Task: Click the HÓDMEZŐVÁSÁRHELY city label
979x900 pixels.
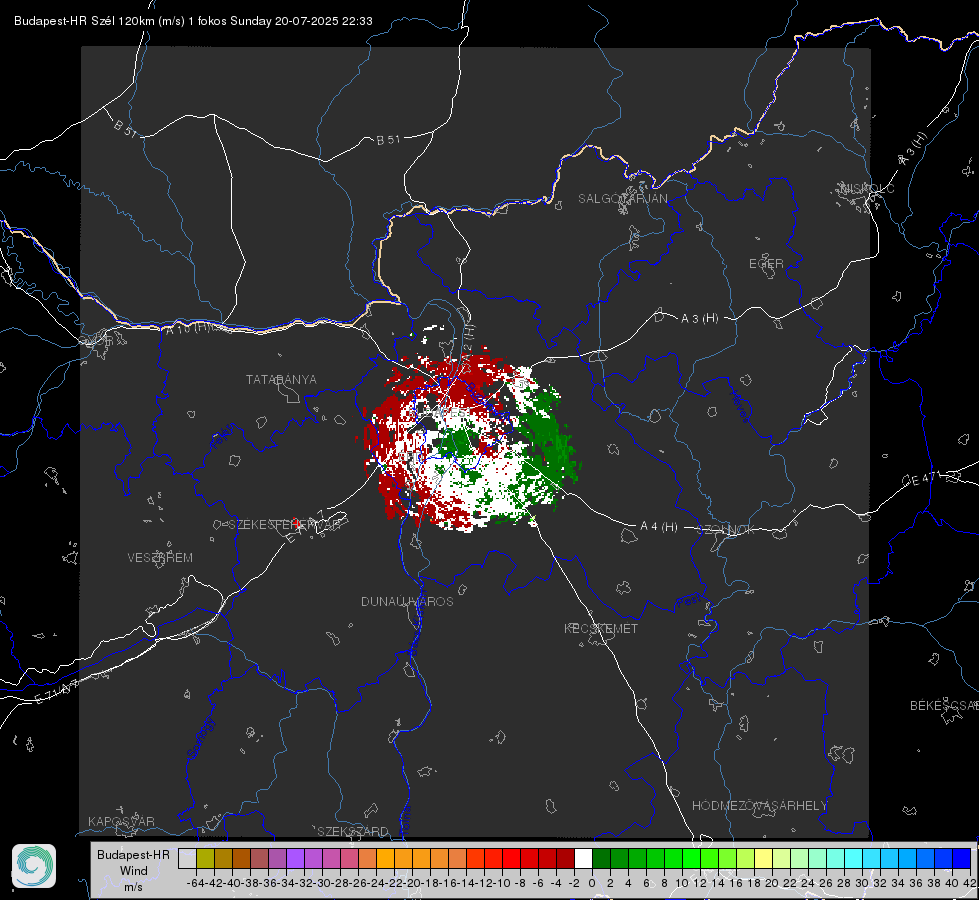Action: click(759, 805)
